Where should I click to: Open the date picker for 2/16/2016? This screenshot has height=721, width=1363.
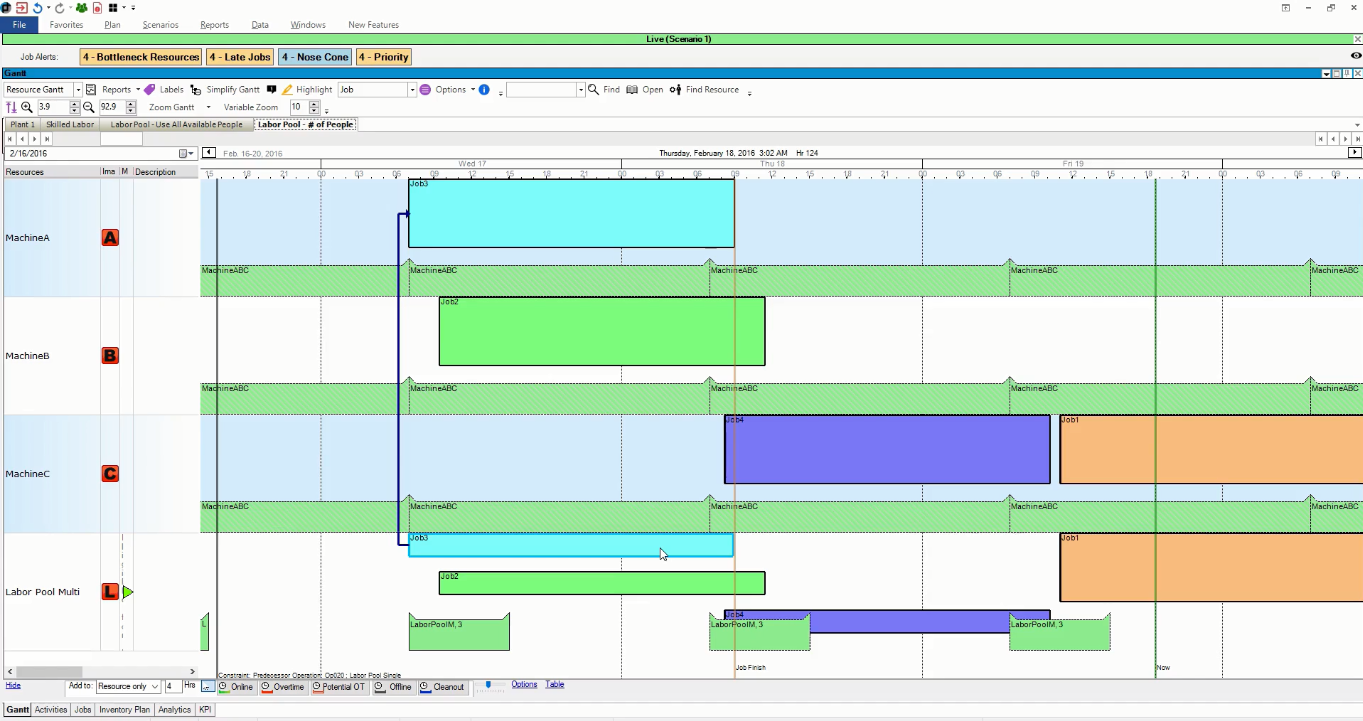(186, 154)
